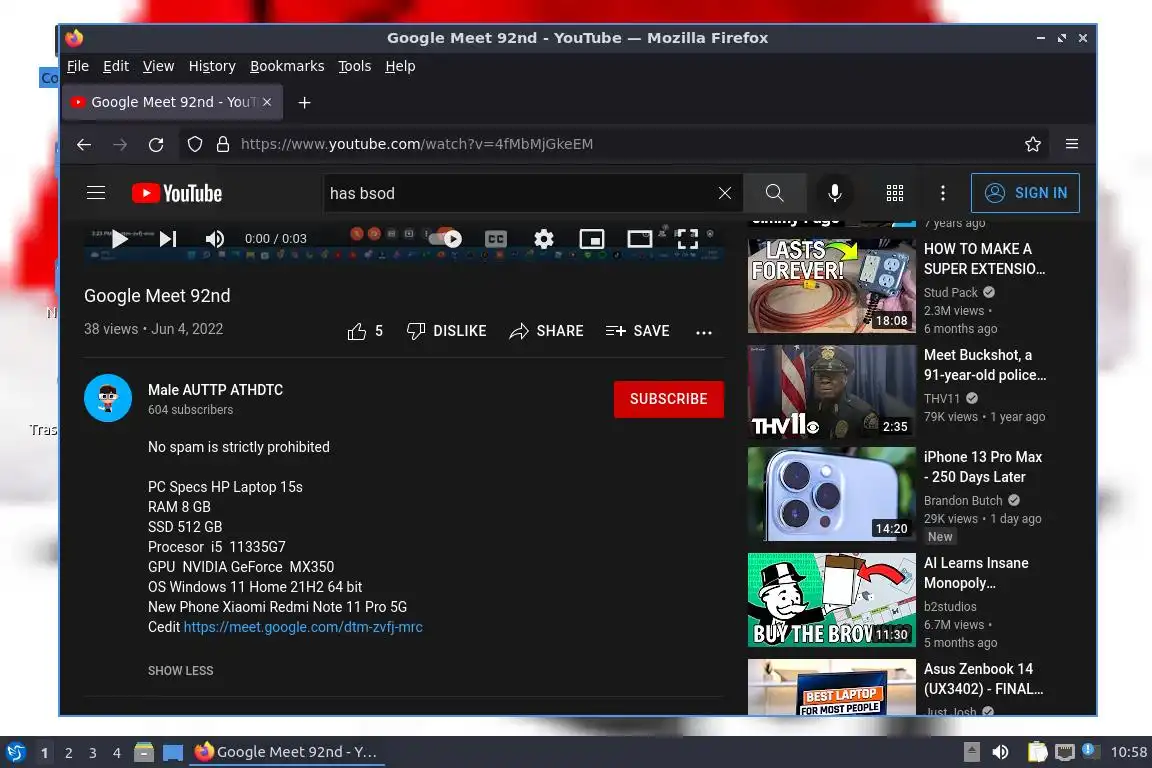Switch to workspace 2 on taskbar
Viewport: 1152px width, 768px height.
tap(68, 753)
